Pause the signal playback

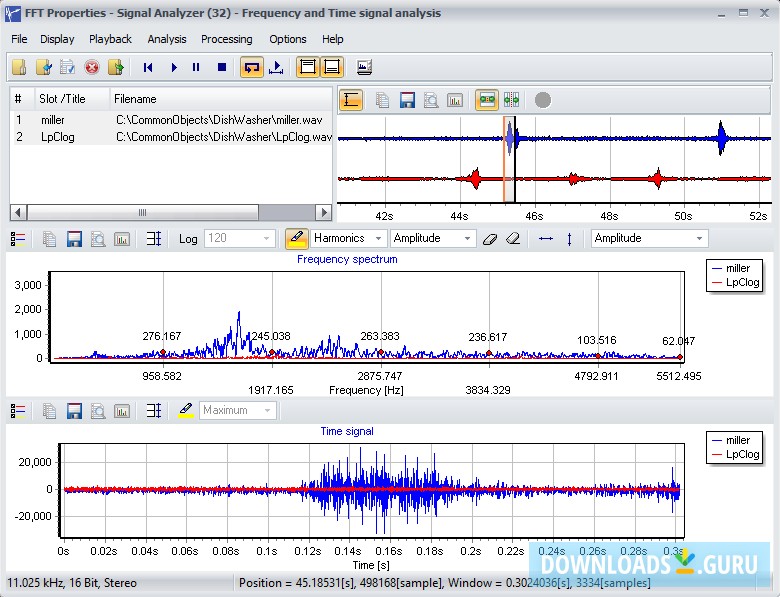coord(195,67)
